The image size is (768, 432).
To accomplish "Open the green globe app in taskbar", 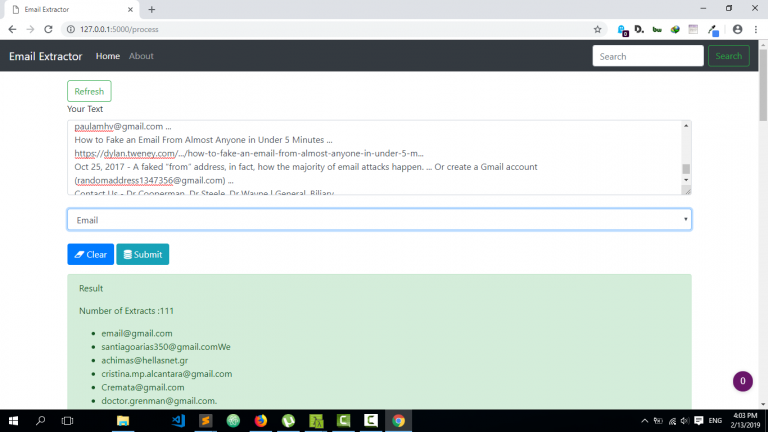I will [233, 421].
